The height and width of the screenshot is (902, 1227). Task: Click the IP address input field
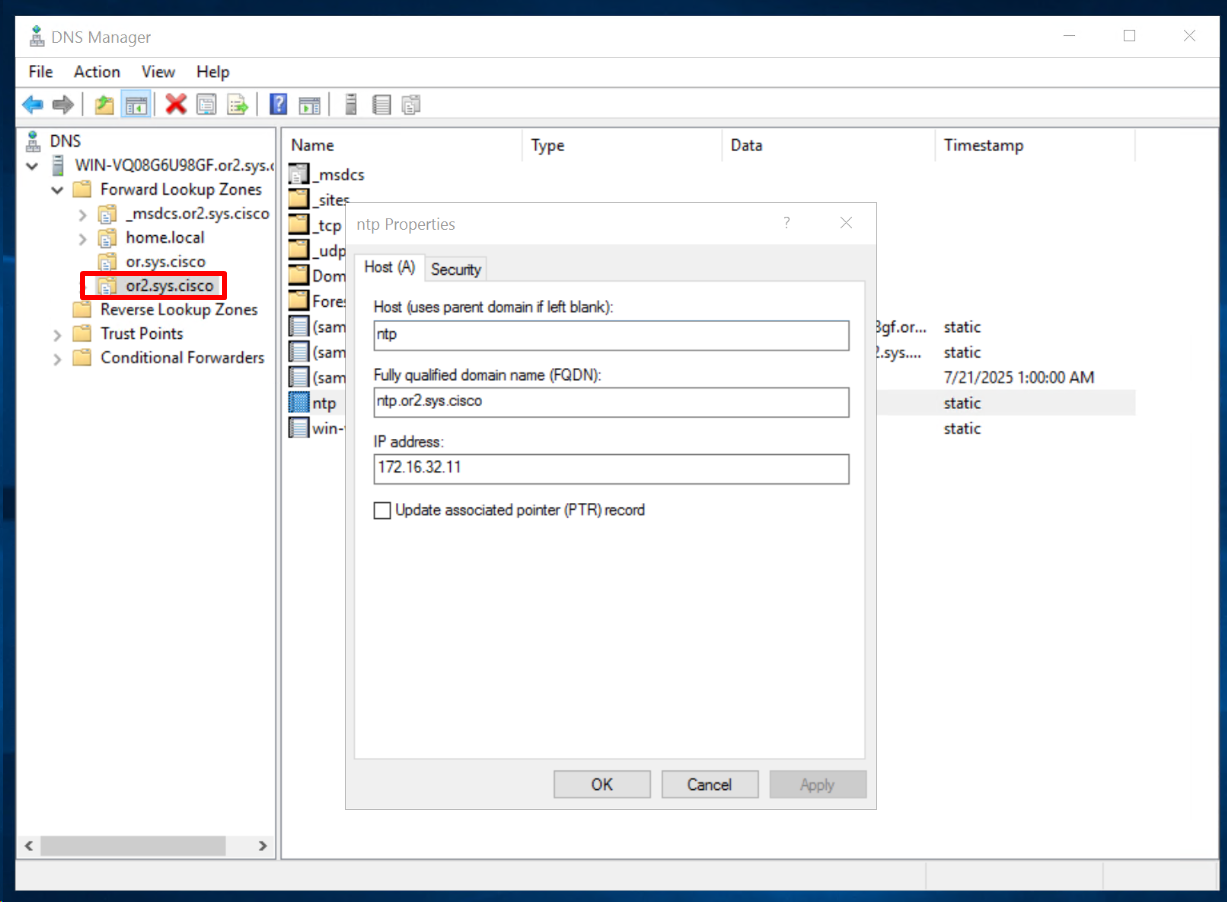pyautogui.click(x=610, y=467)
